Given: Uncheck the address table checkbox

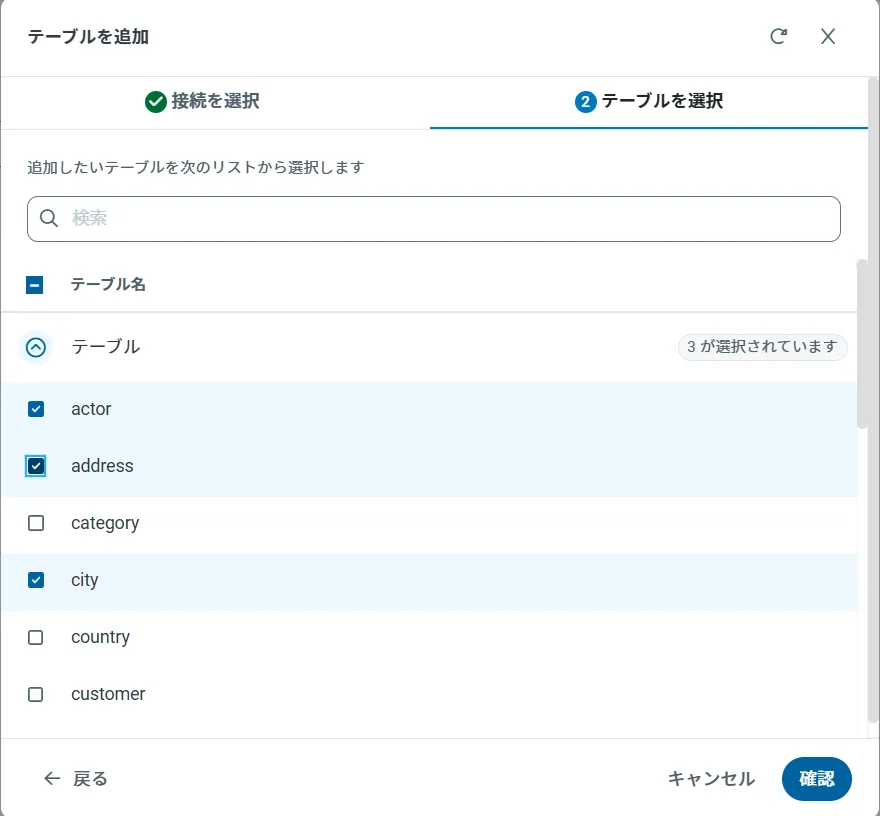Looking at the screenshot, I should click(x=36, y=466).
